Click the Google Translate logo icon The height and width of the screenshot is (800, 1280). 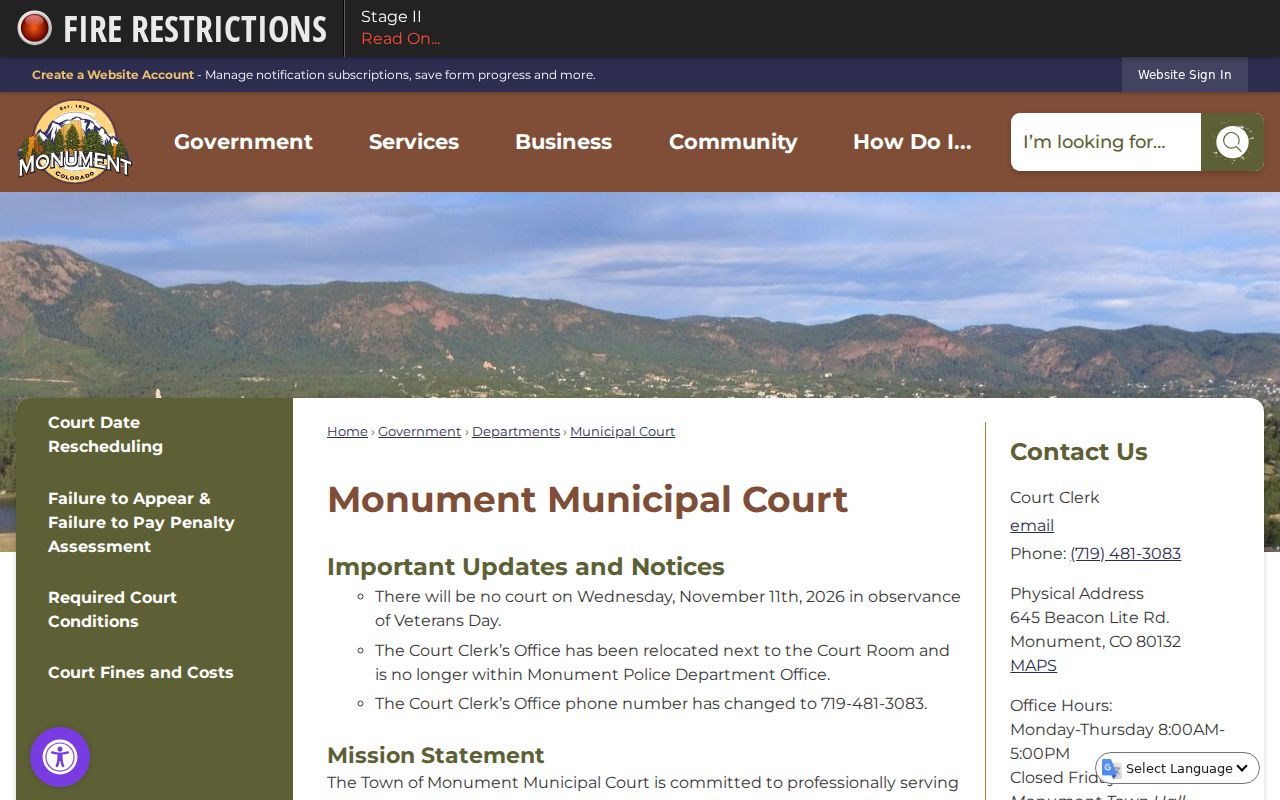click(x=1111, y=768)
